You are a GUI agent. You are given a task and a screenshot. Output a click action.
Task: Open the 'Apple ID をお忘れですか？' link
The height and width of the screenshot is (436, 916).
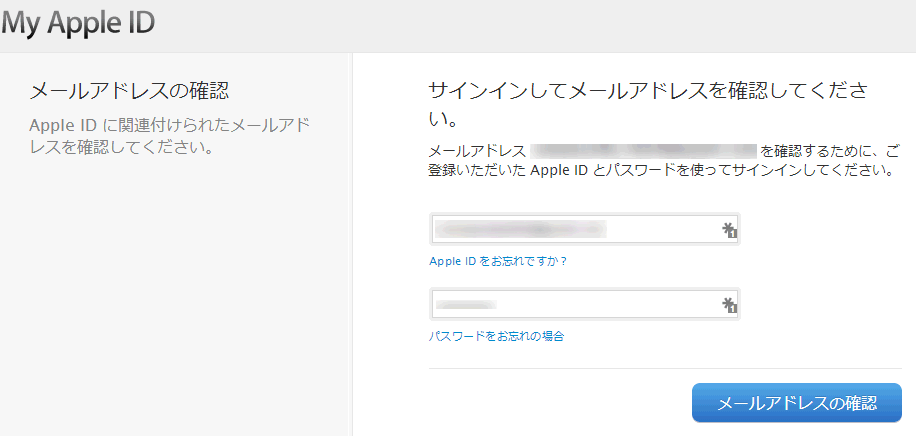coord(498,261)
